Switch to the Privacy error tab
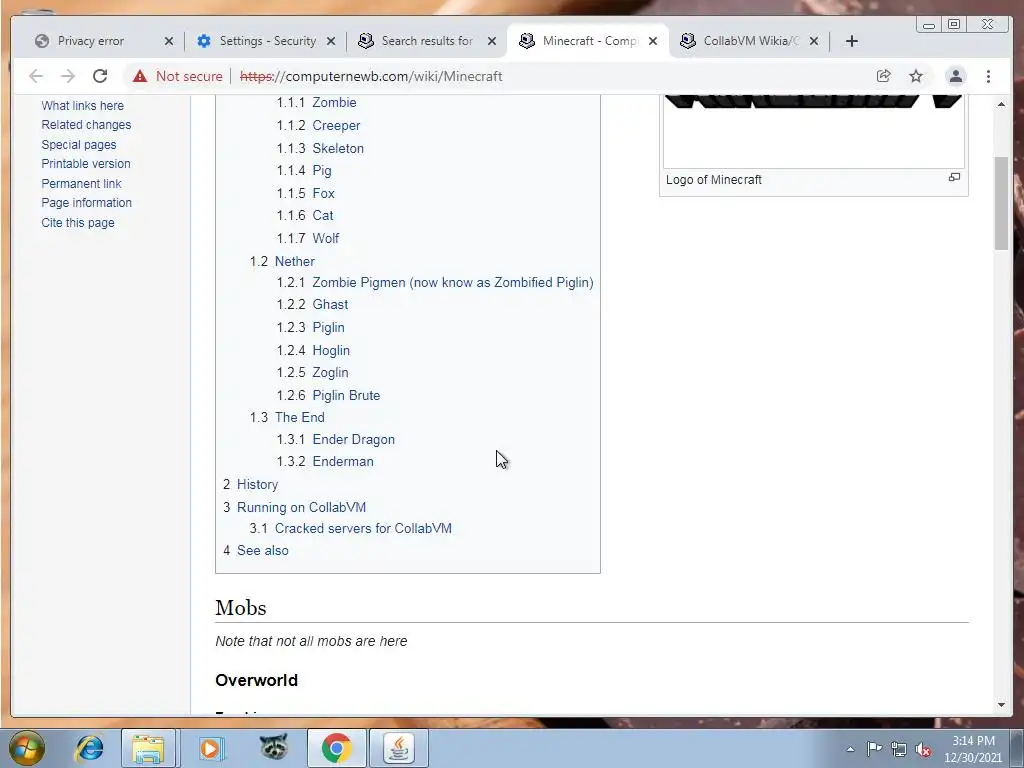Screen dimensions: 1024x768 tap(91, 41)
